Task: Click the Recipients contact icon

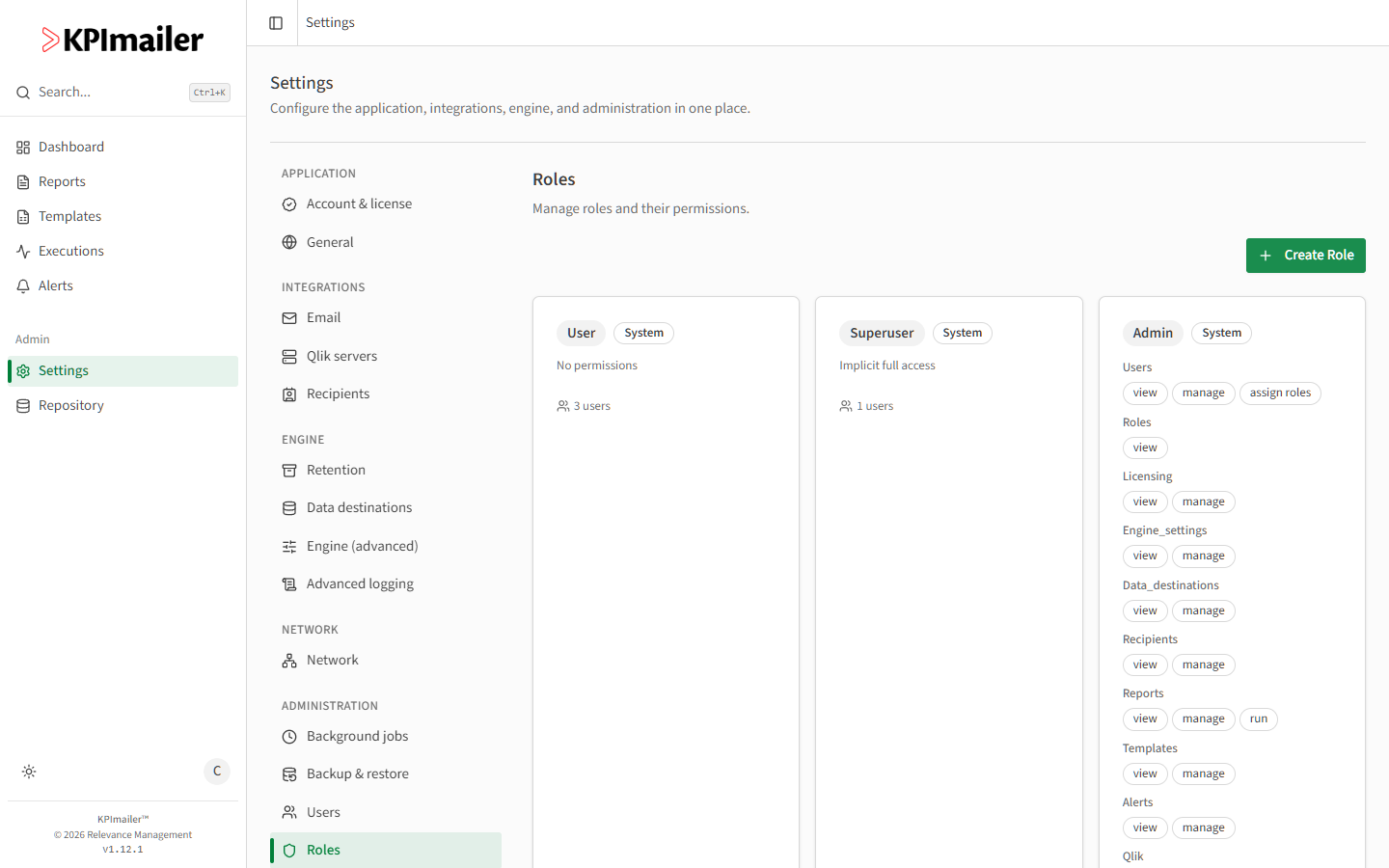Action: 289,394
